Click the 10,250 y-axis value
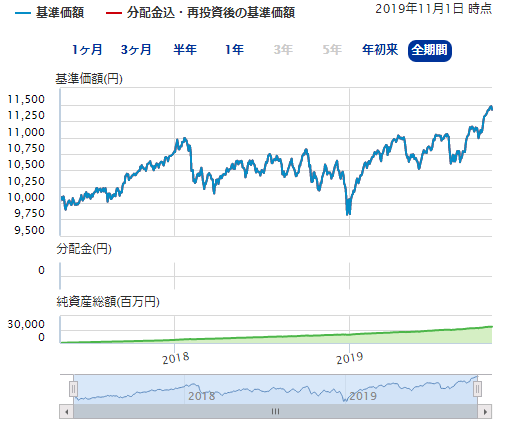The image size is (512, 431). 26,181
